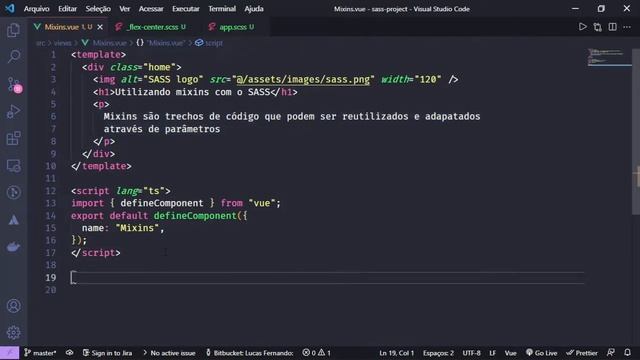Viewport: 640px width, 360px height.
Task: Click the script breadcrumb segment
Action: point(209,43)
